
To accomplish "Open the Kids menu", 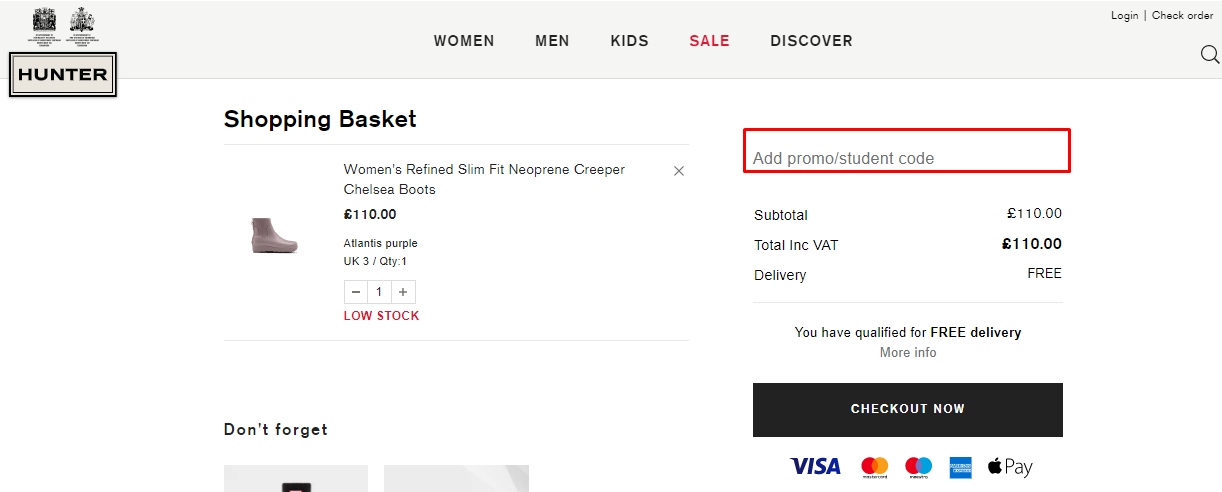I will pos(630,41).
